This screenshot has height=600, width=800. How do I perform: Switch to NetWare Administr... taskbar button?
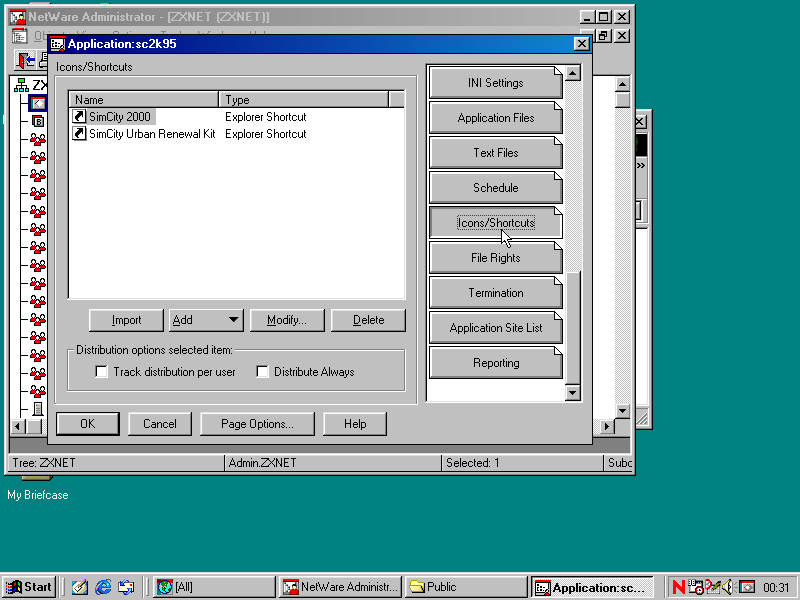pos(340,587)
